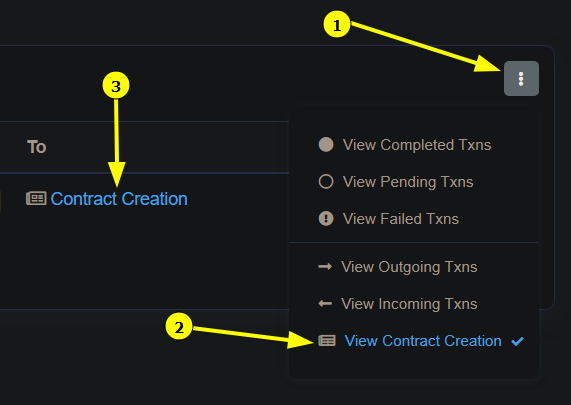Open the Contract Creation link in table
This screenshot has width=571, height=405.
point(119,199)
